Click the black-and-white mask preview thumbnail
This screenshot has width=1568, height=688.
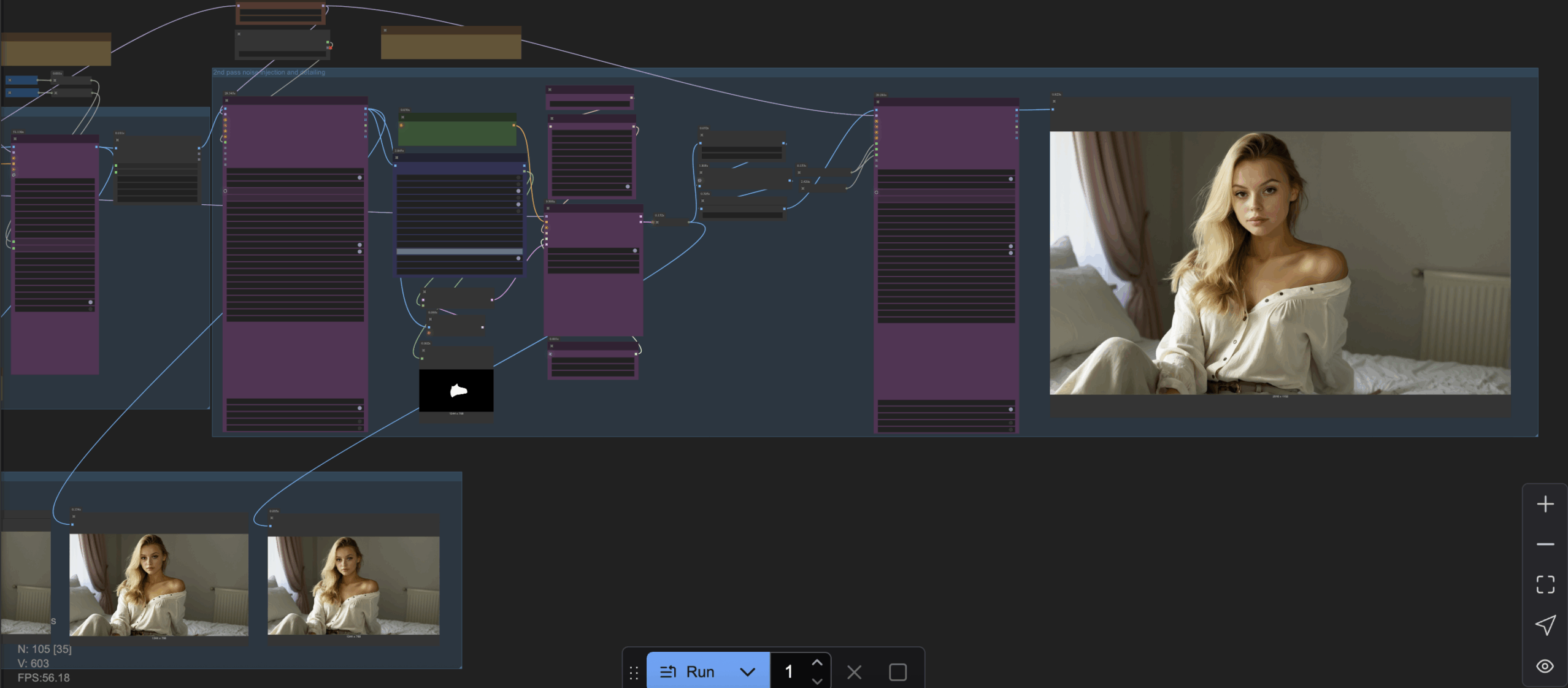(456, 390)
